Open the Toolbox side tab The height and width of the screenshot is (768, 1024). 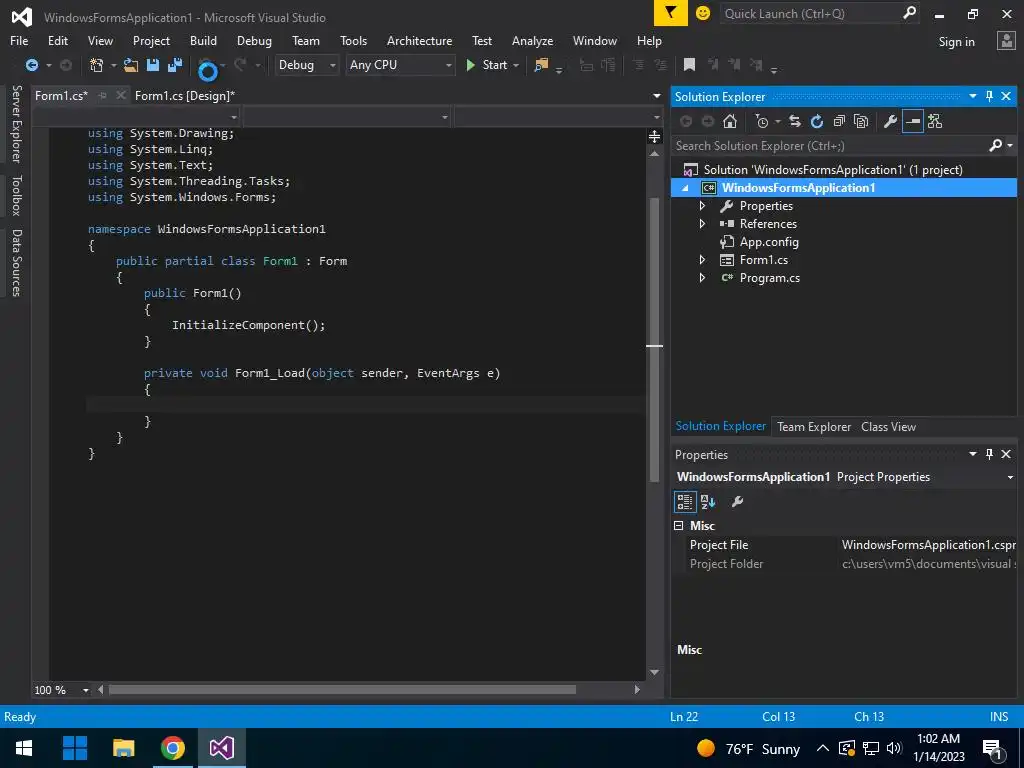click(16, 195)
